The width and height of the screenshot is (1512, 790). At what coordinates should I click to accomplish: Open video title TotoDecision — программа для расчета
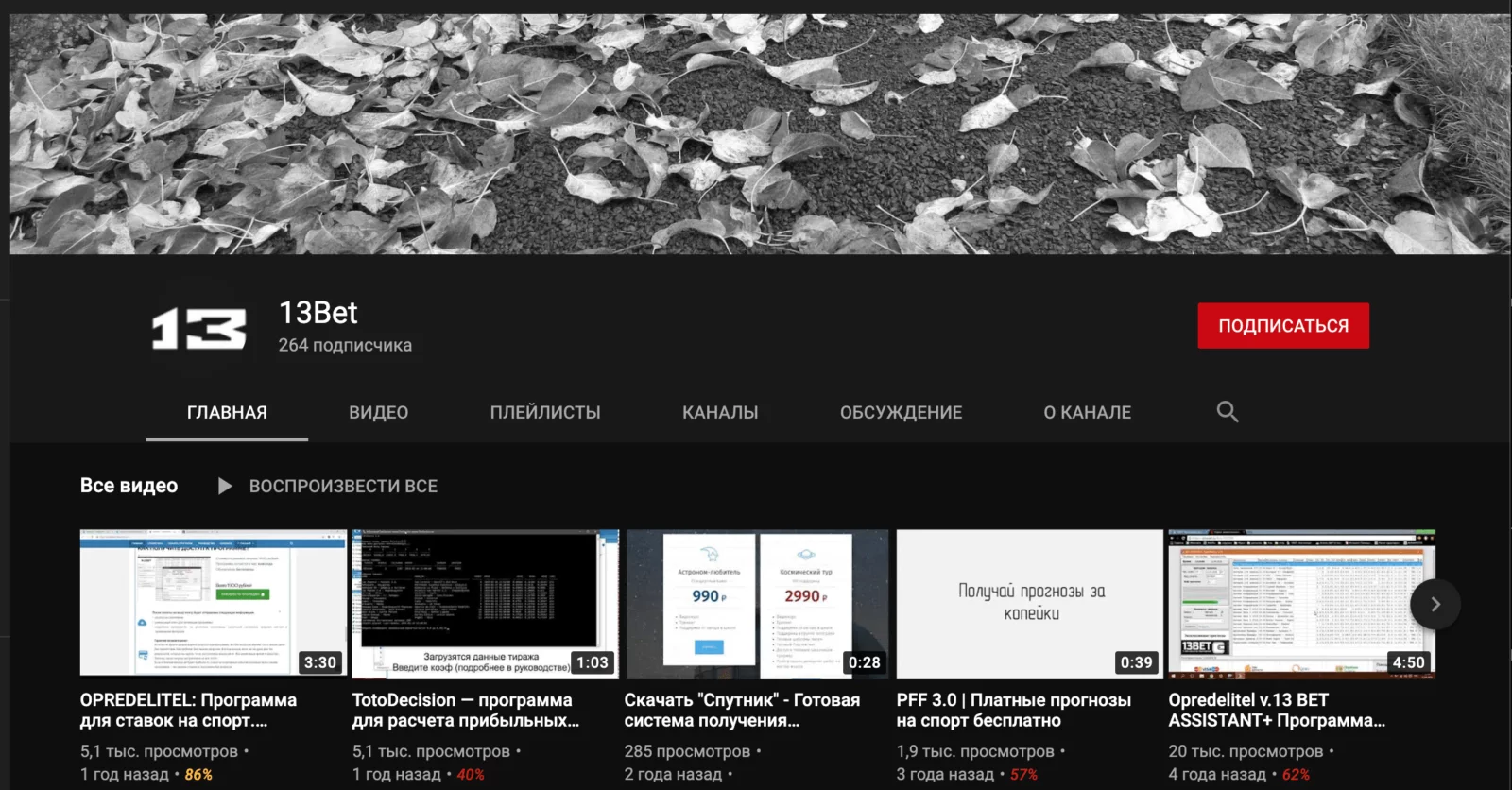pos(465,711)
